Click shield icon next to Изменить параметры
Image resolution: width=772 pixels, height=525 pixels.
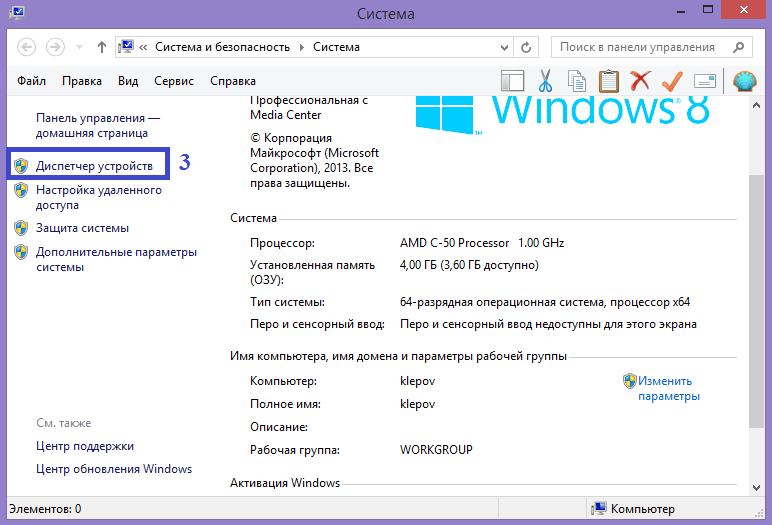click(630, 381)
